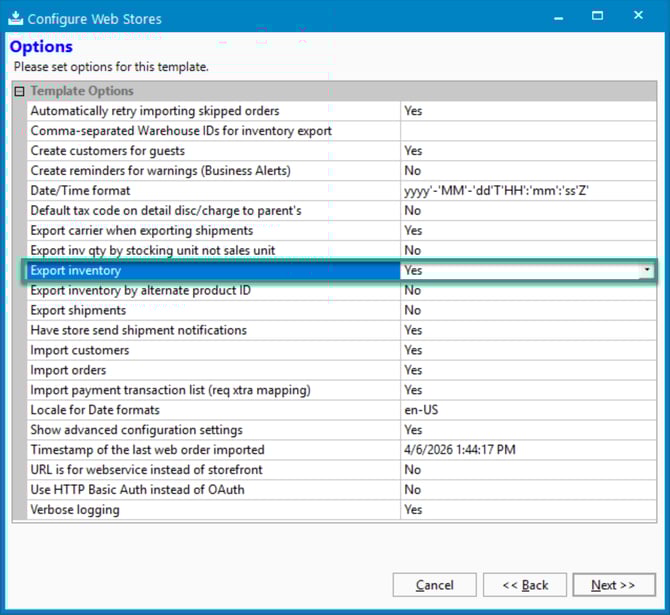Click the << Back button
Viewport: 670px width, 615px height.
pos(523,585)
